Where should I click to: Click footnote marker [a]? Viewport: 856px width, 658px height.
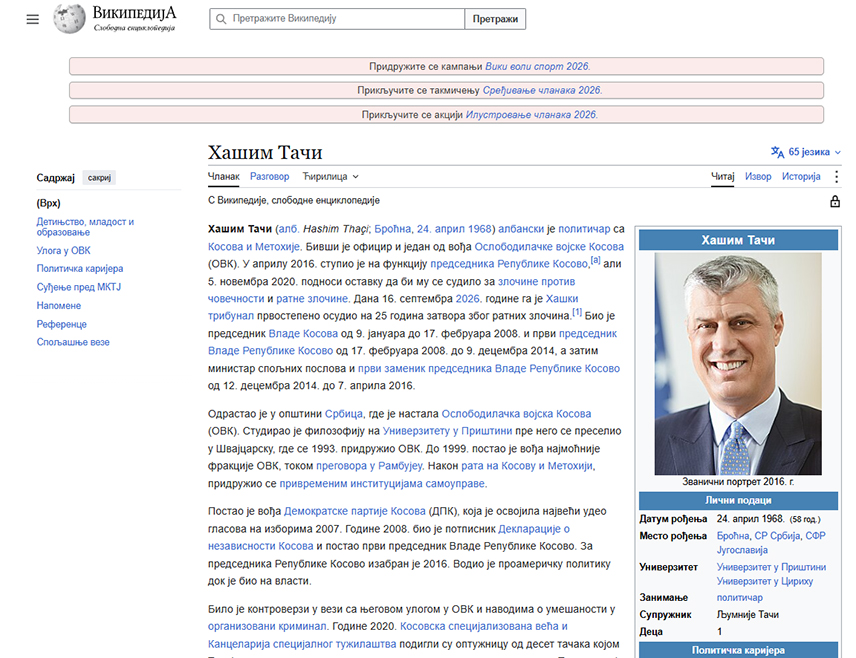(596, 260)
